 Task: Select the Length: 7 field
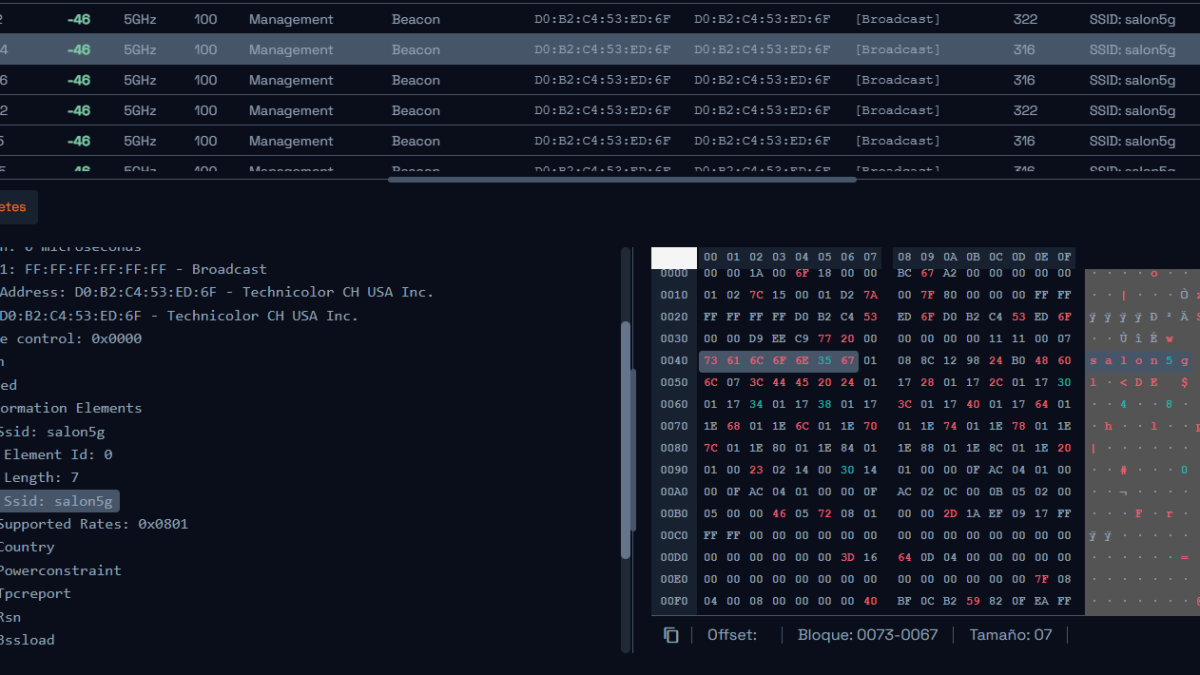click(x=40, y=478)
